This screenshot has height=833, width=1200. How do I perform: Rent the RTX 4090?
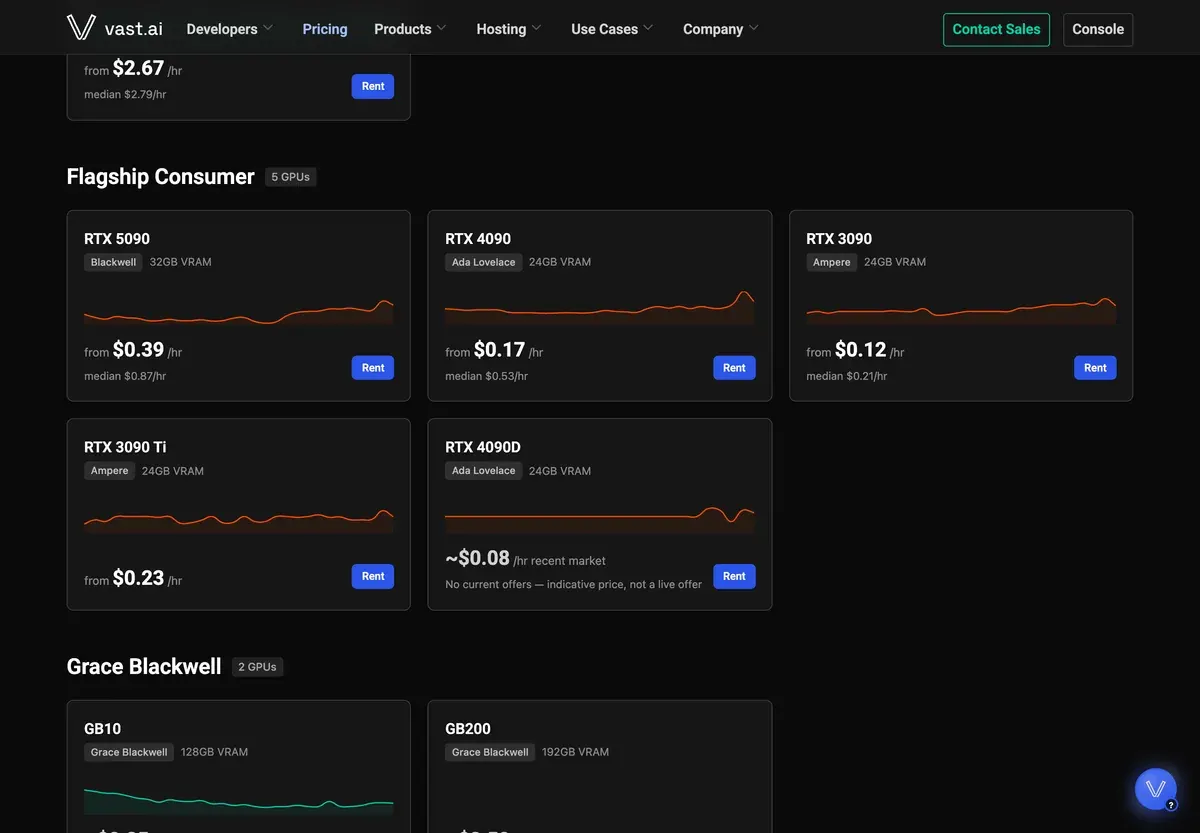(x=734, y=368)
